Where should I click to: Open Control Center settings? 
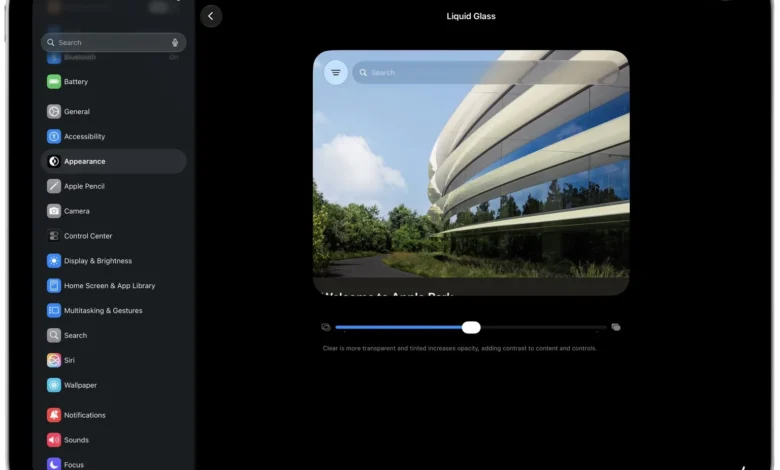coord(113,236)
